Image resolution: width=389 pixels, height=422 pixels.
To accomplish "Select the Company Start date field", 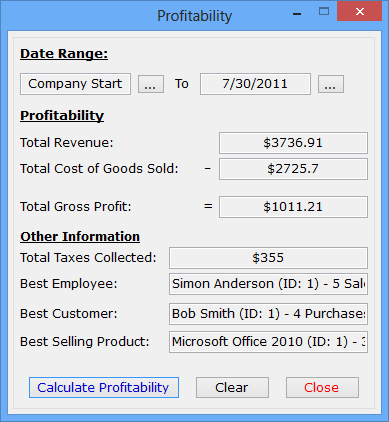I will [x=75, y=84].
